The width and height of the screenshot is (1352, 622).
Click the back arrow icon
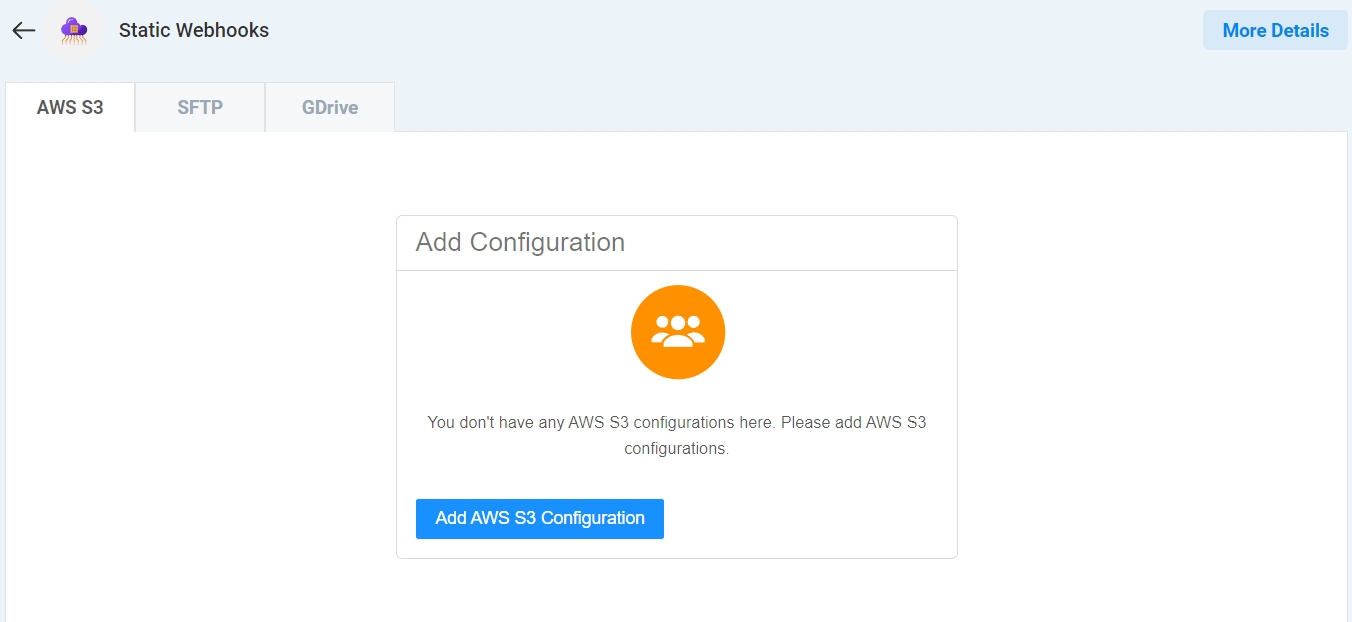click(x=24, y=30)
